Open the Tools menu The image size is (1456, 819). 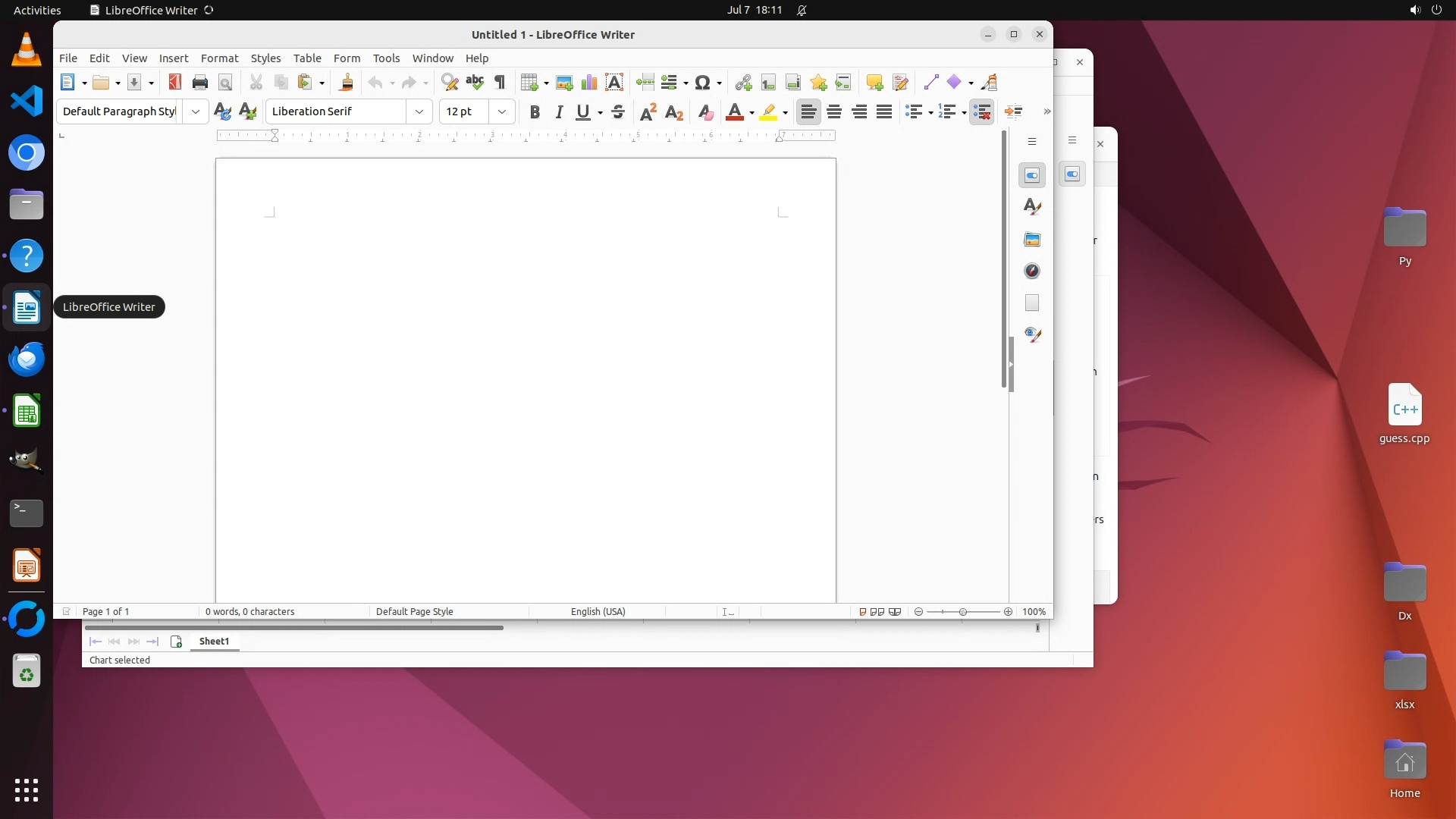click(x=386, y=58)
